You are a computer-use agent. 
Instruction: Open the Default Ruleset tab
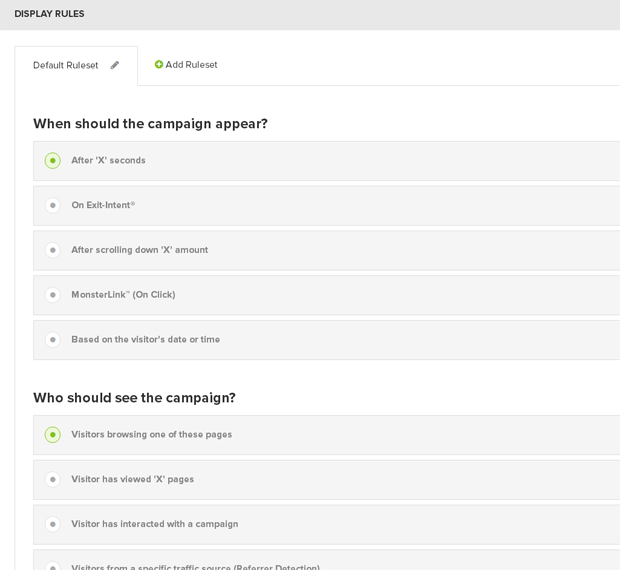(x=66, y=66)
